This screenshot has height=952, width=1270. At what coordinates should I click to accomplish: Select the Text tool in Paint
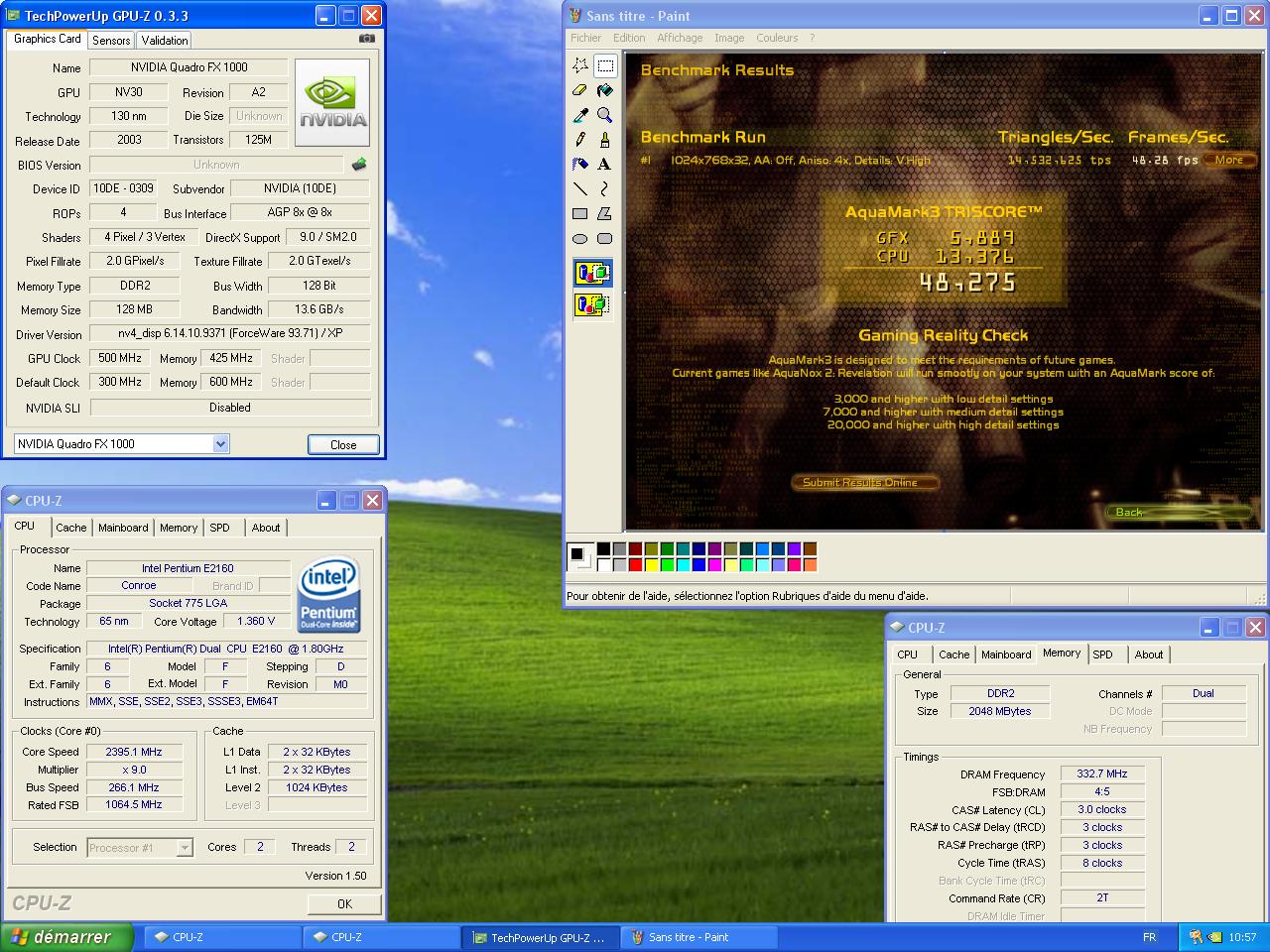coord(605,165)
